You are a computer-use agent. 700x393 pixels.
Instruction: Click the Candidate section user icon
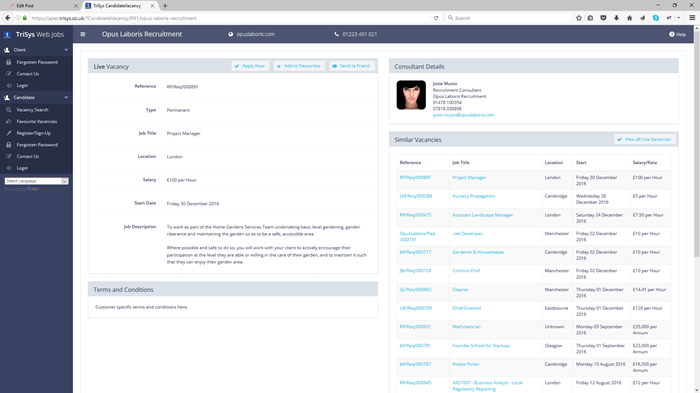[x=7, y=97]
